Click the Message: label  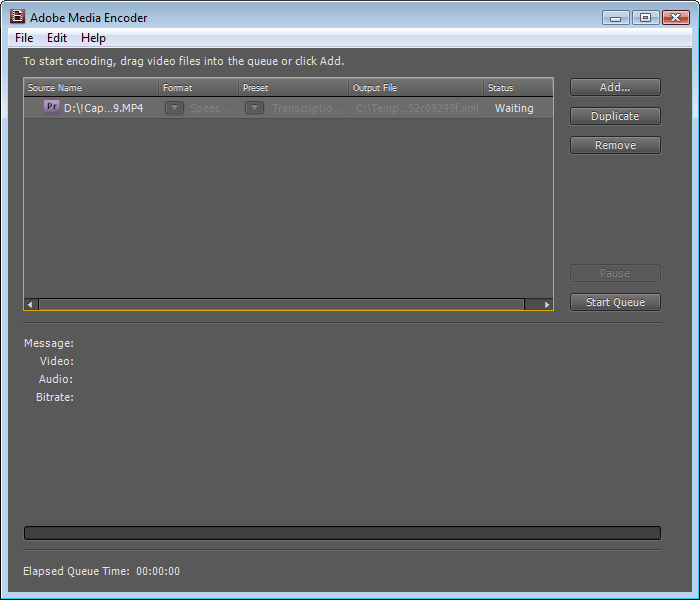49,343
